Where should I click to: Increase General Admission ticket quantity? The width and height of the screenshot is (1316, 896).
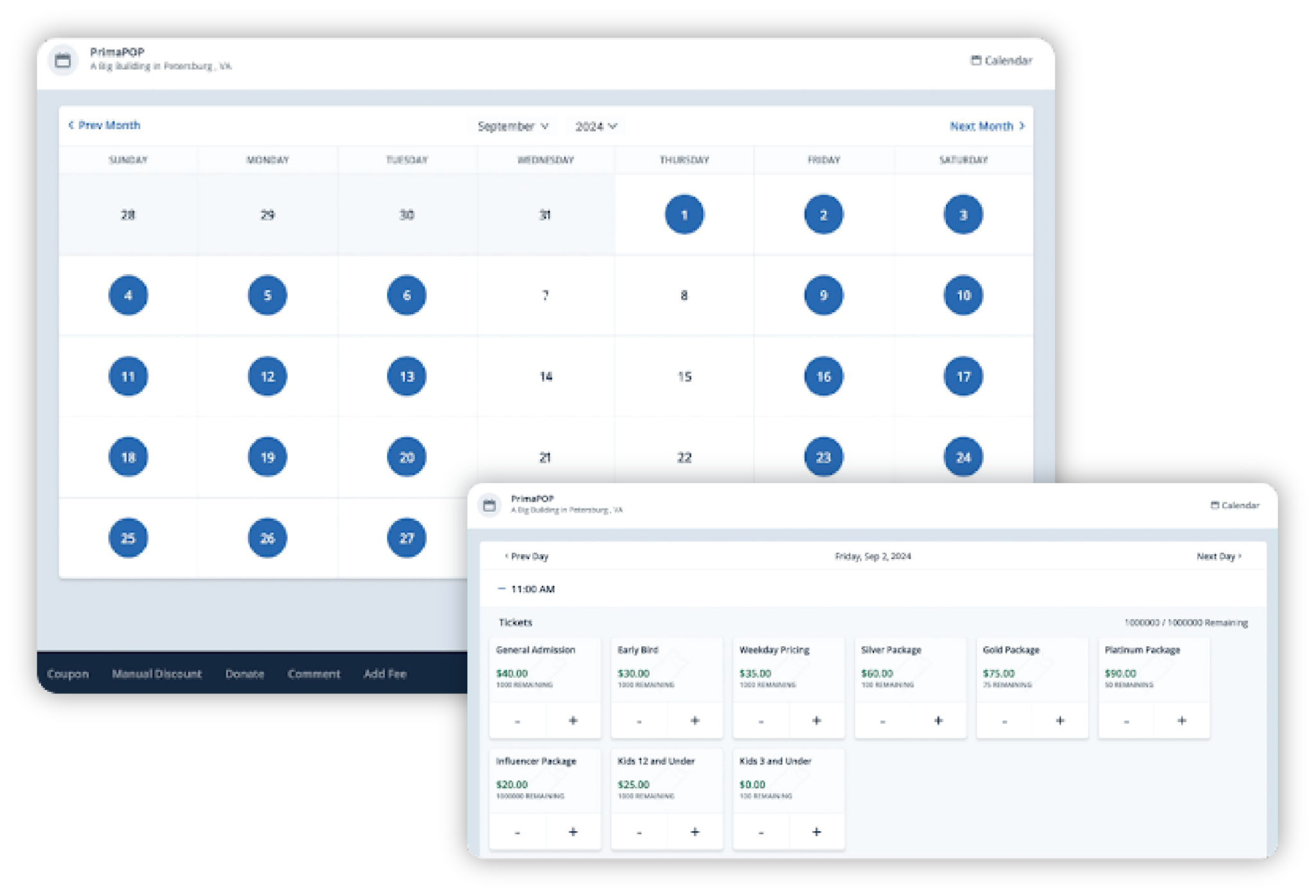[x=574, y=720]
